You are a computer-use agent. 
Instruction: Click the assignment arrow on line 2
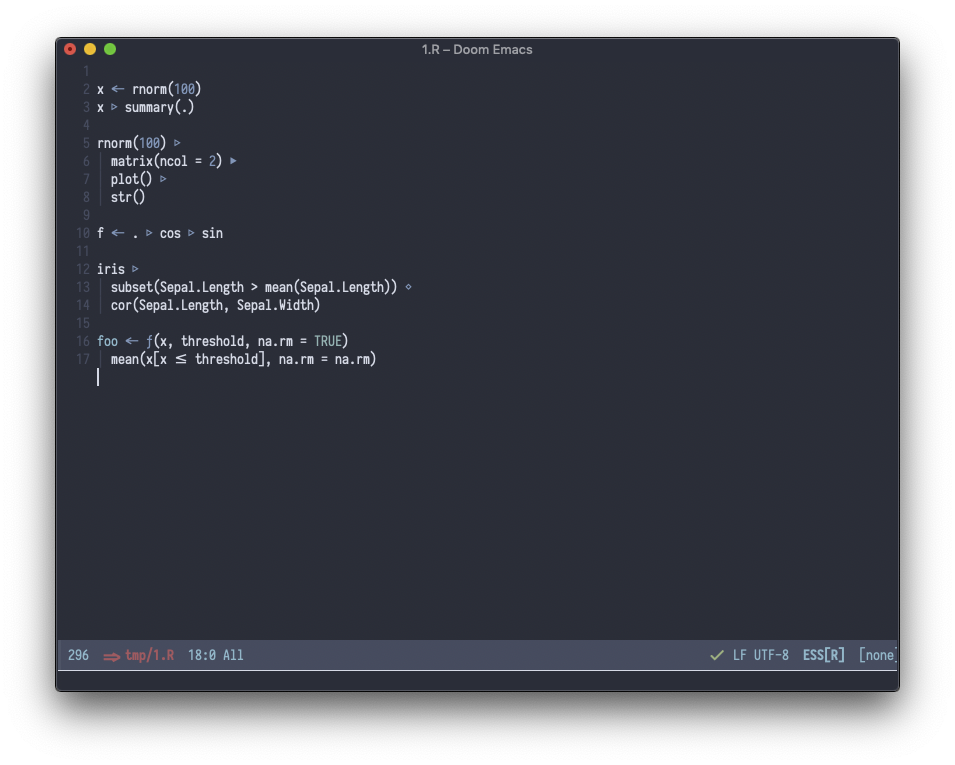pos(118,89)
